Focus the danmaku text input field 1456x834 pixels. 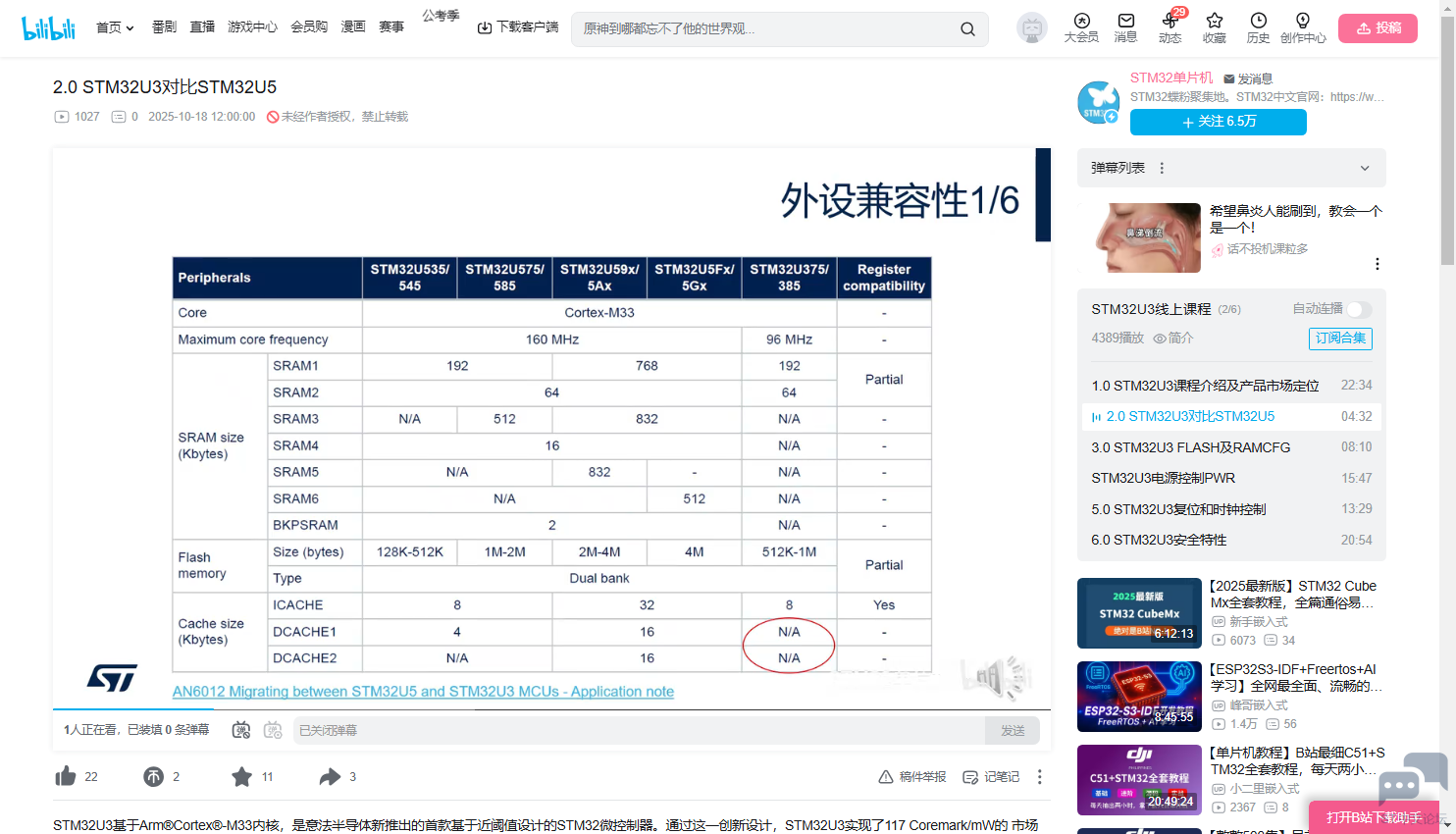point(638,730)
